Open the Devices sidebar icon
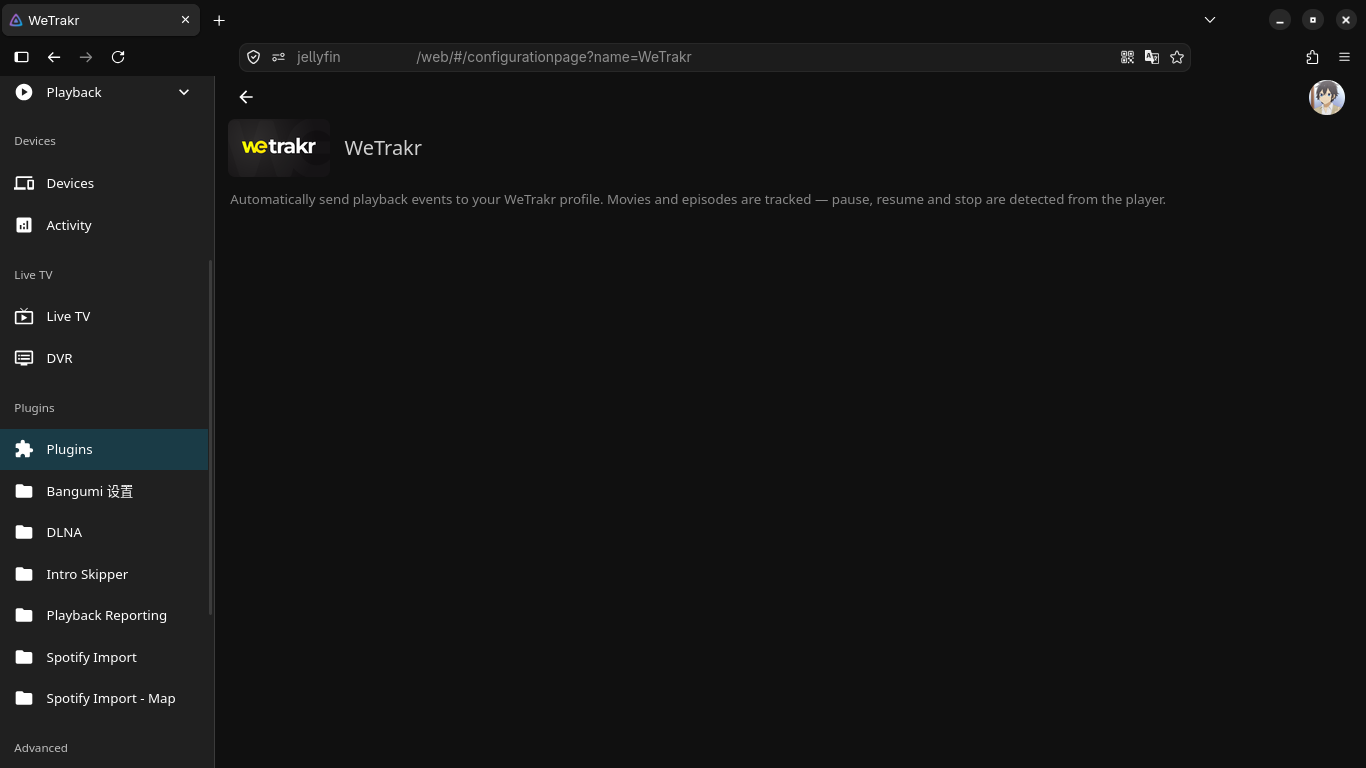This screenshot has height=768, width=1366. [24, 183]
